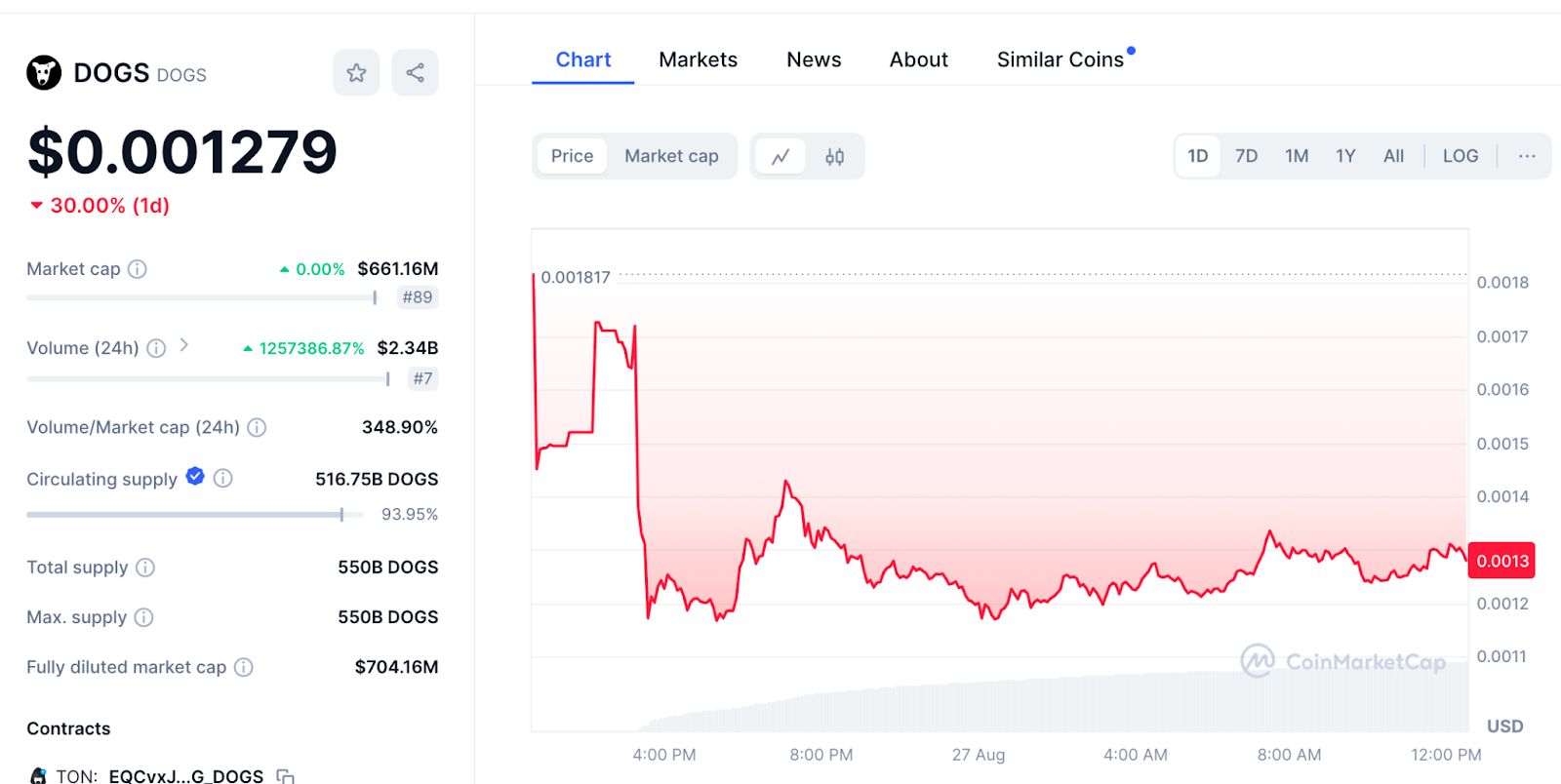Switch to line chart view icon
The height and width of the screenshot is (784, 1561).
coord(780,156)
